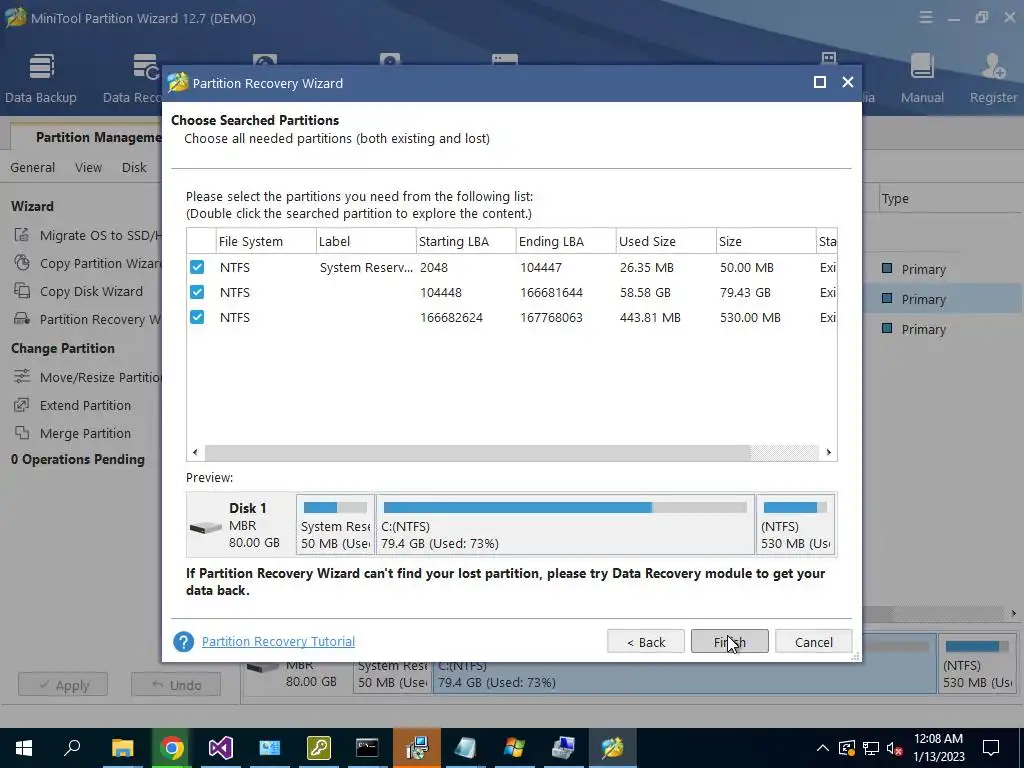This screenshot has height=768, width=1024.
Task: Click the Register icon in main toolbar
Action: (x=993, y=78)
